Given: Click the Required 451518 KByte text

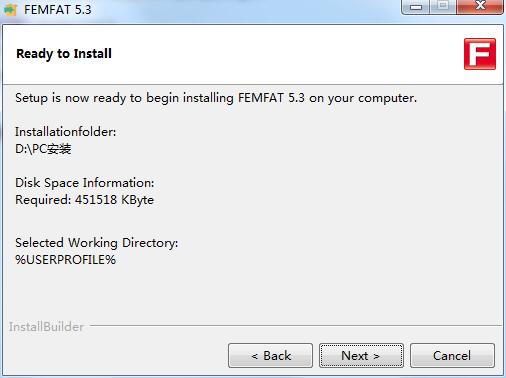Looking at the screenshot, I should click(84, 200).
